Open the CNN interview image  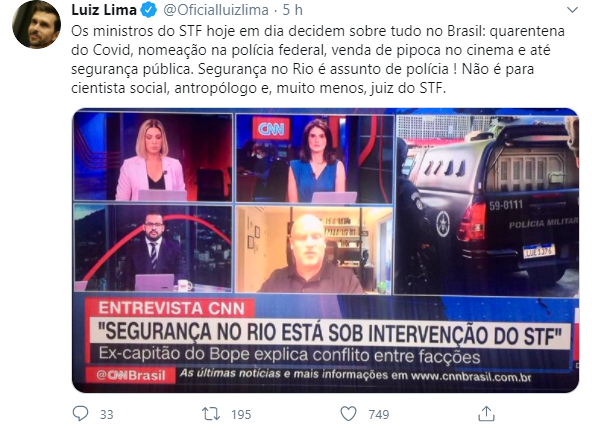click(x=325, y=251)
